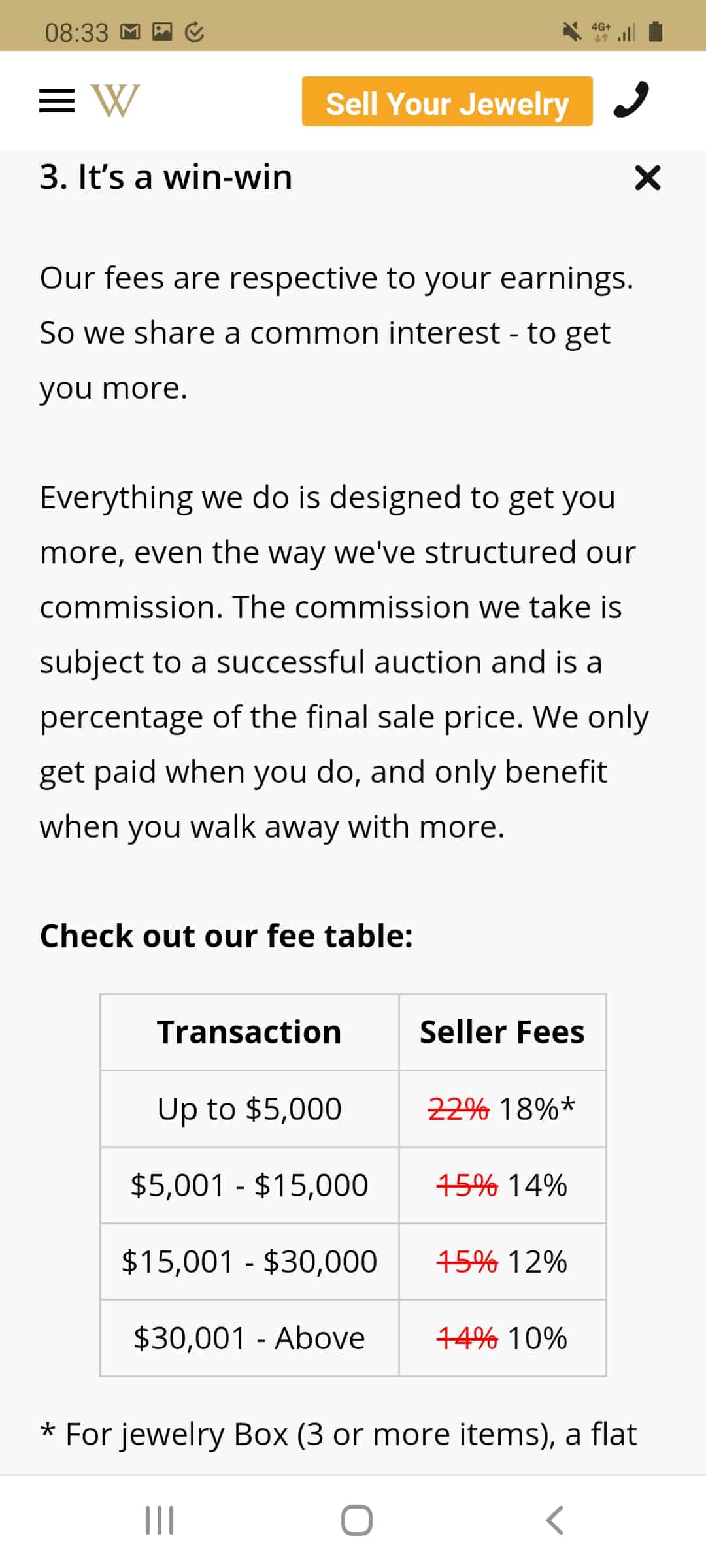Open the hamburger navigation menu
The width and height of the screenshot is (706, 1568).
(57, 101)
